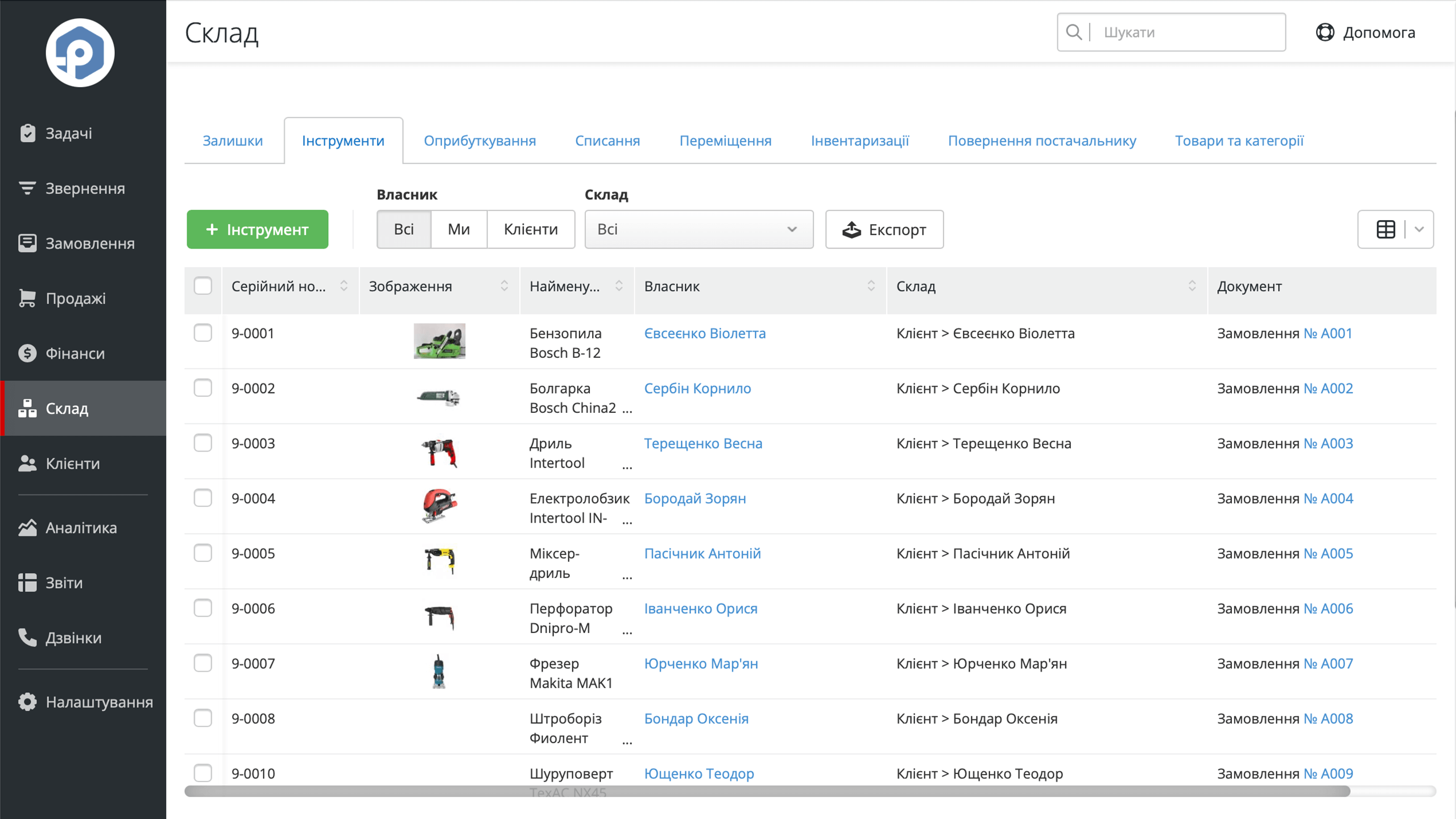Switch to the Списання tab
The width and height of the screenshot is (1456, 819).
(607, 140)
